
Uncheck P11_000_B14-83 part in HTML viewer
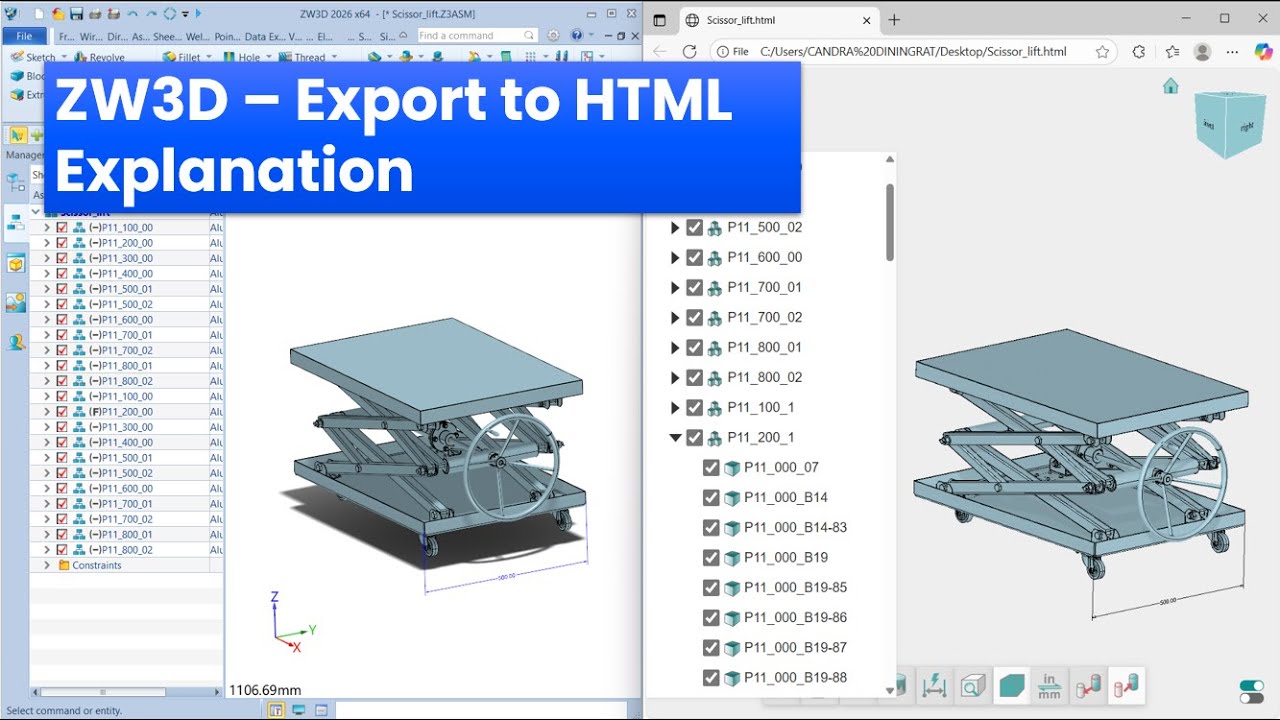(711, 527)
